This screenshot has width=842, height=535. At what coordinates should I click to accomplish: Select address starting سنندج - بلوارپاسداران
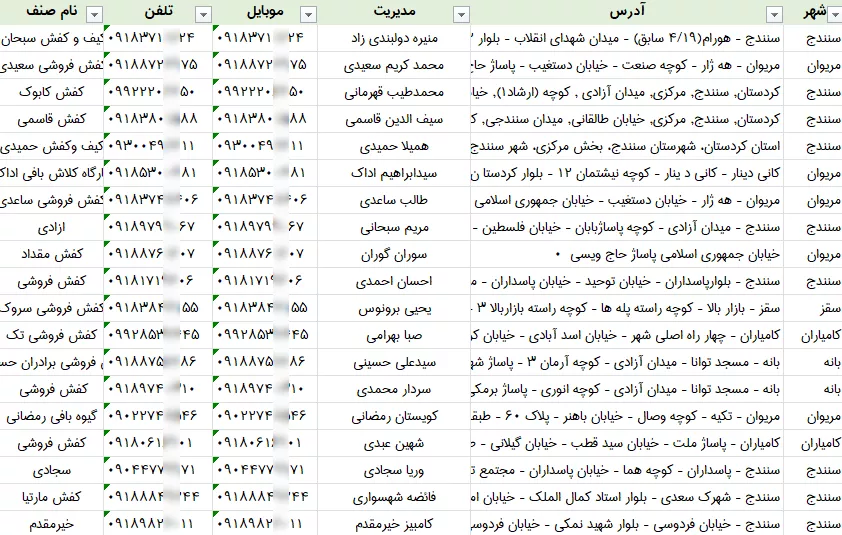tap(627, 281)
